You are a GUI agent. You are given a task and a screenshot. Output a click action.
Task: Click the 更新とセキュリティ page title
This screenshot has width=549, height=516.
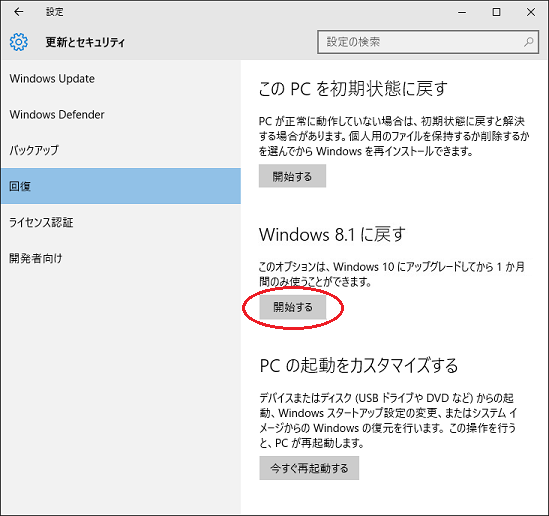[x=85, y=42]
